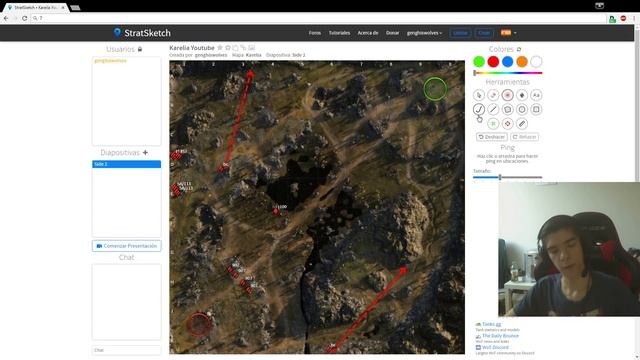Select the polygon shape tool

(x=507, y=109)
